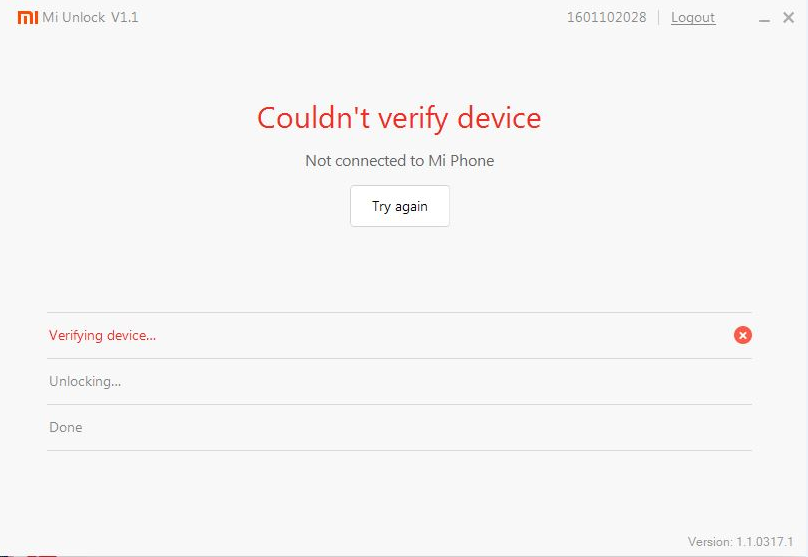Image resolution: width=808 pixels, height=557 pixels.
Task: Click the Verifying device... red text
Action: tap(103, 335)
